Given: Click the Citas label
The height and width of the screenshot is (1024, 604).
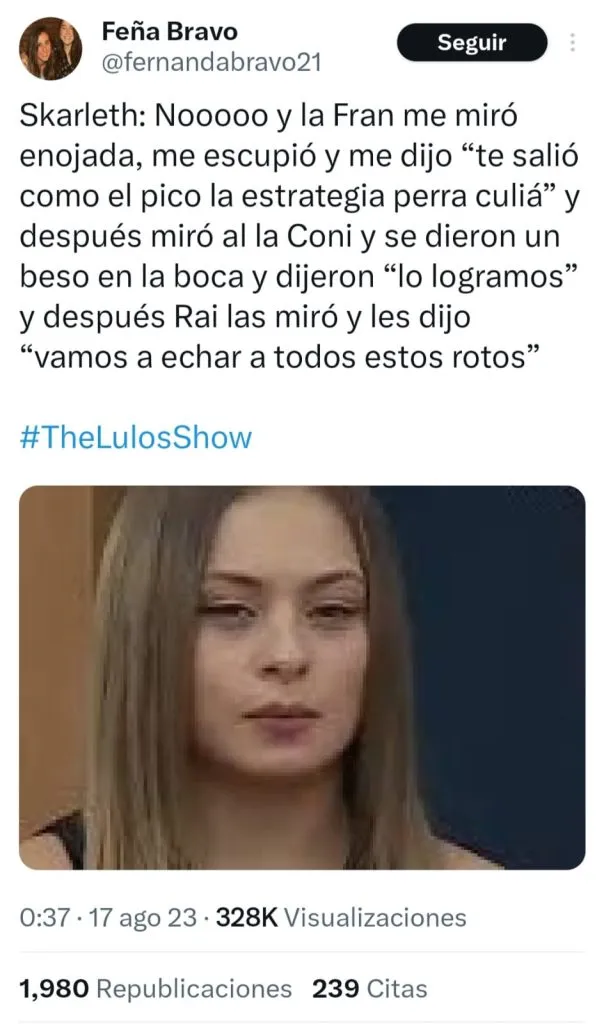Looking at the screenshot, I should click(397, 988).
